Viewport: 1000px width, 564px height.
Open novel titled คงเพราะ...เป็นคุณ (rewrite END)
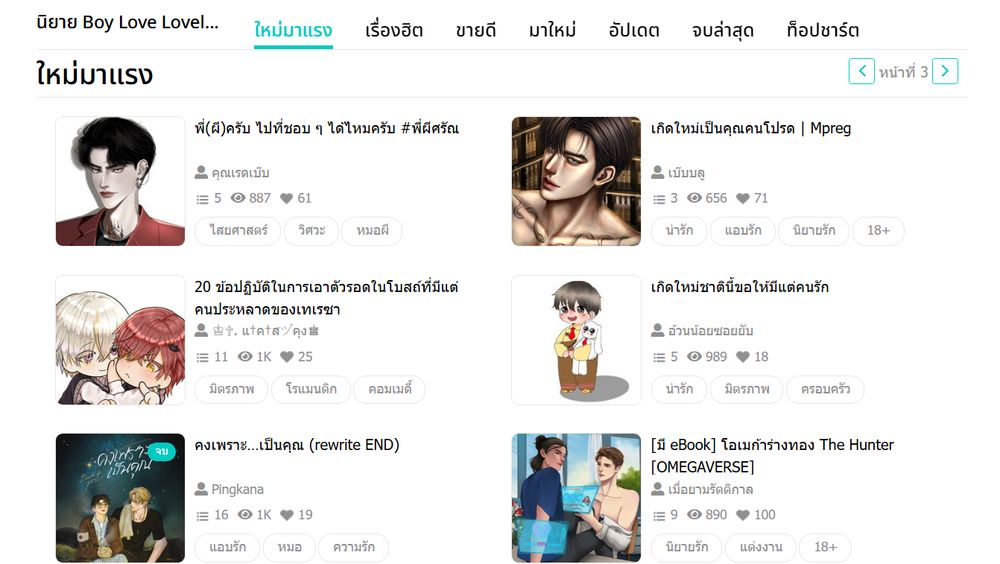pyautogui.click(x=297, y=445)
